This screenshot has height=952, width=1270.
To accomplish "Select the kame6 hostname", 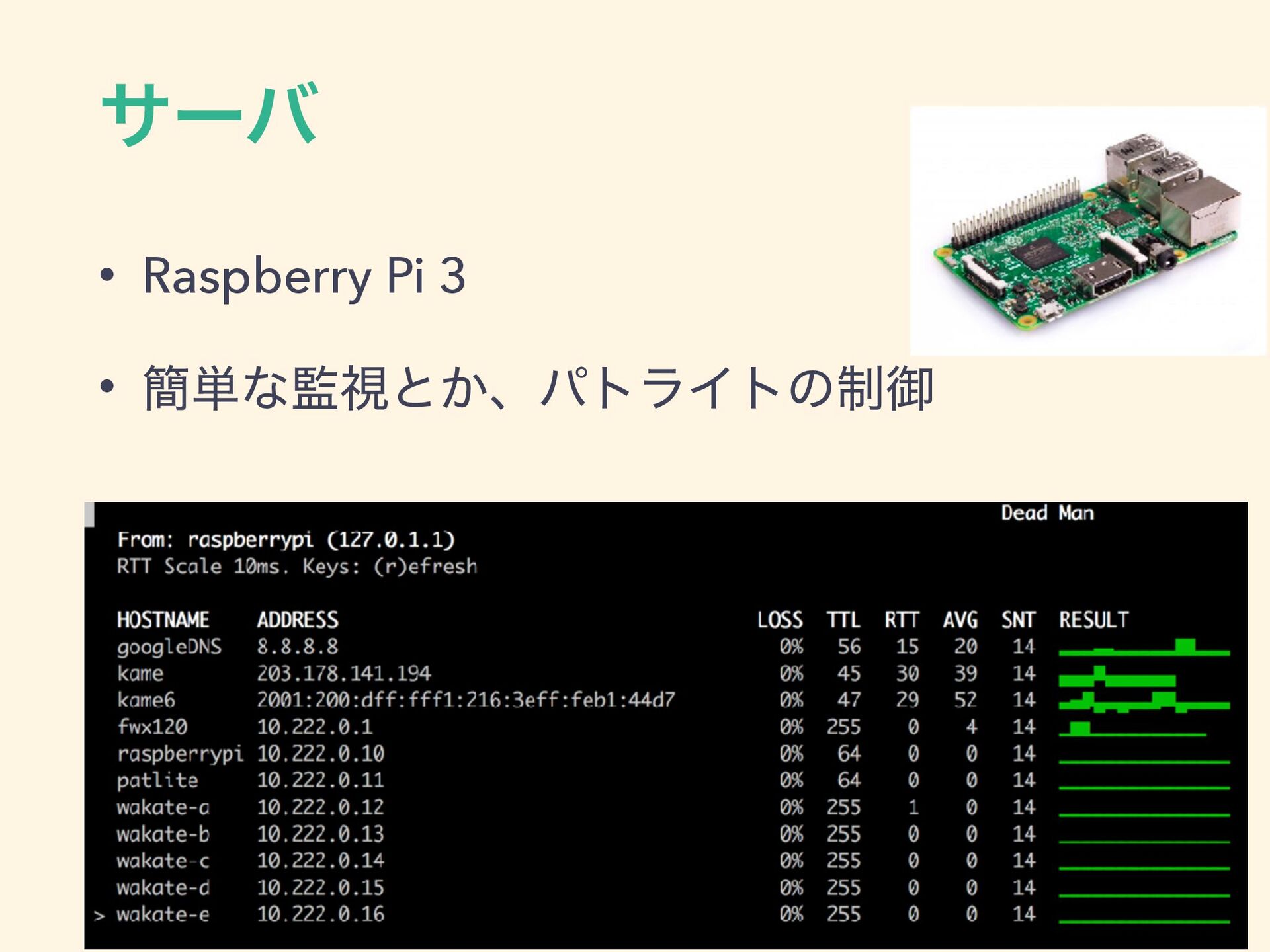I will point(146,699).
